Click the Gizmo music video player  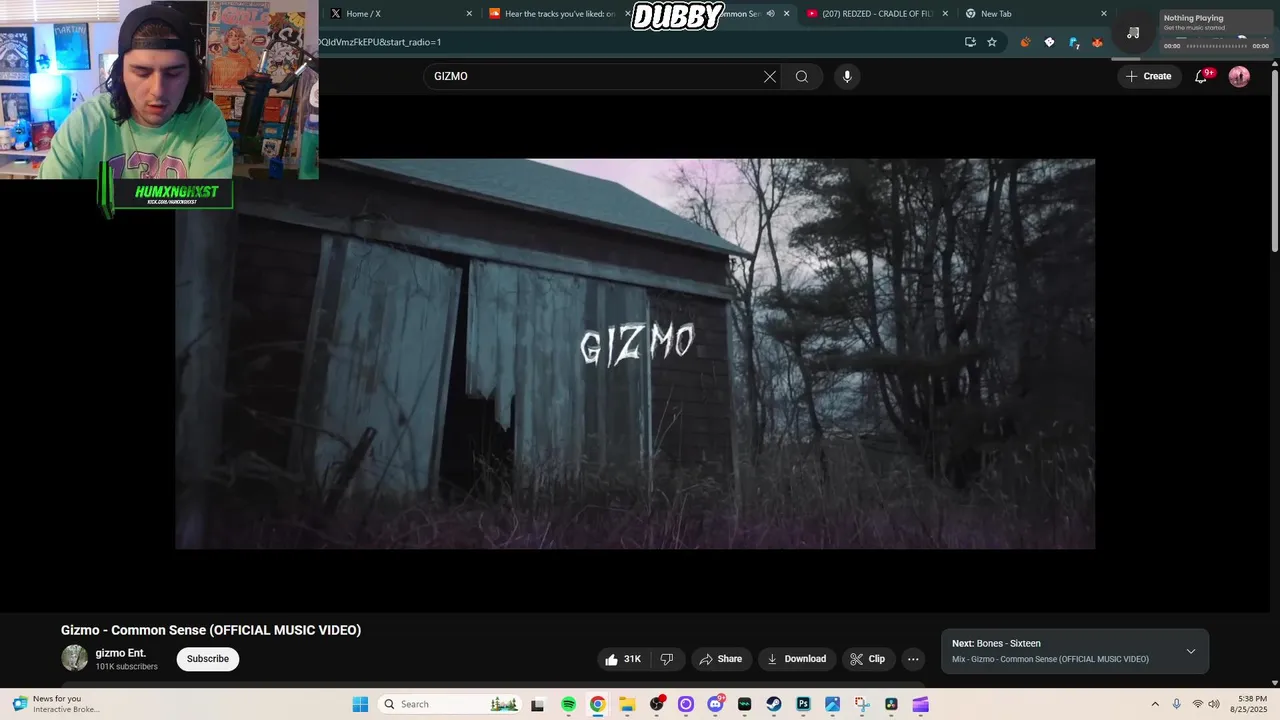635,353
